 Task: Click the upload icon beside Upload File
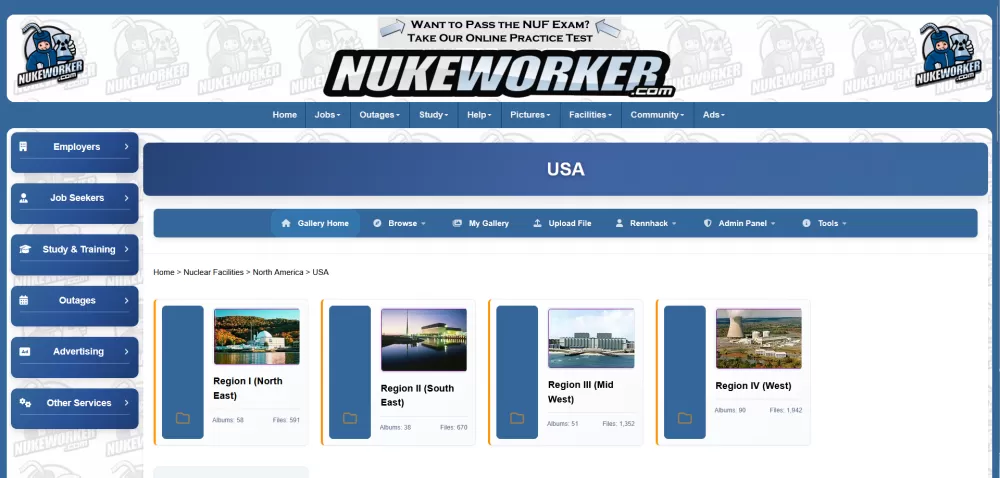click(x=537, y=223)
